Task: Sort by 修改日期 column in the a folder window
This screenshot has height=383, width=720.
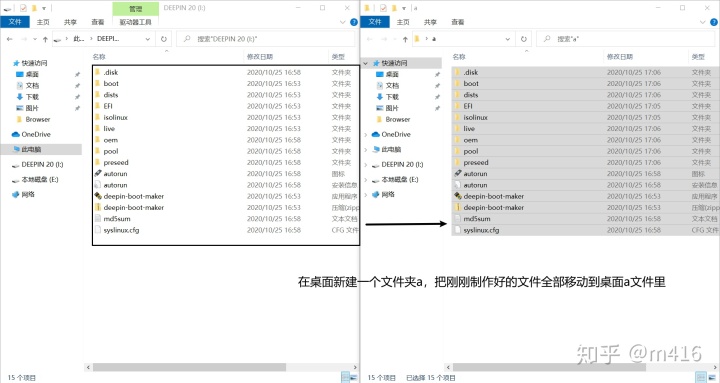Action: pos(620,57)
